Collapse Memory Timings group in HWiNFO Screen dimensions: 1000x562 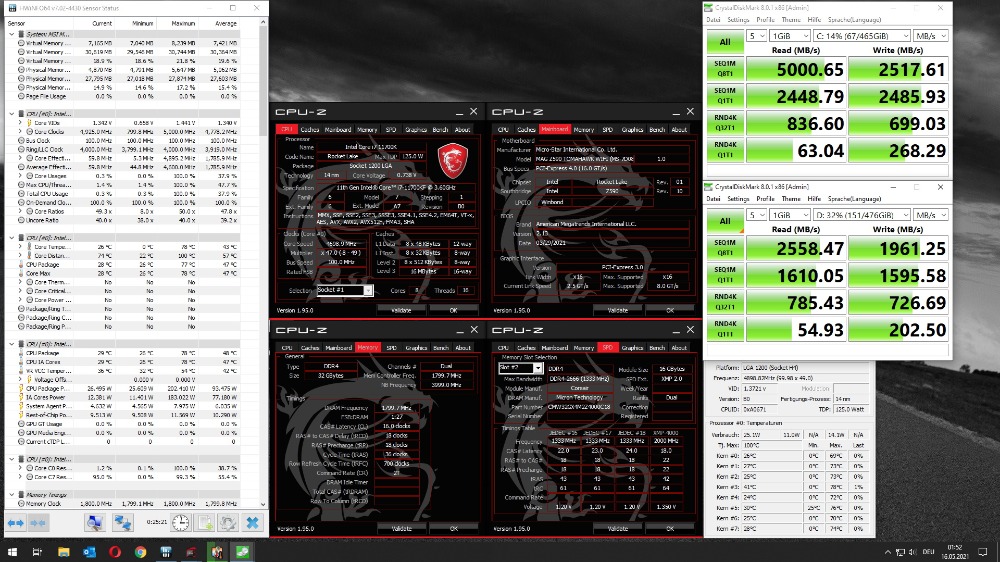pos(11,494)
